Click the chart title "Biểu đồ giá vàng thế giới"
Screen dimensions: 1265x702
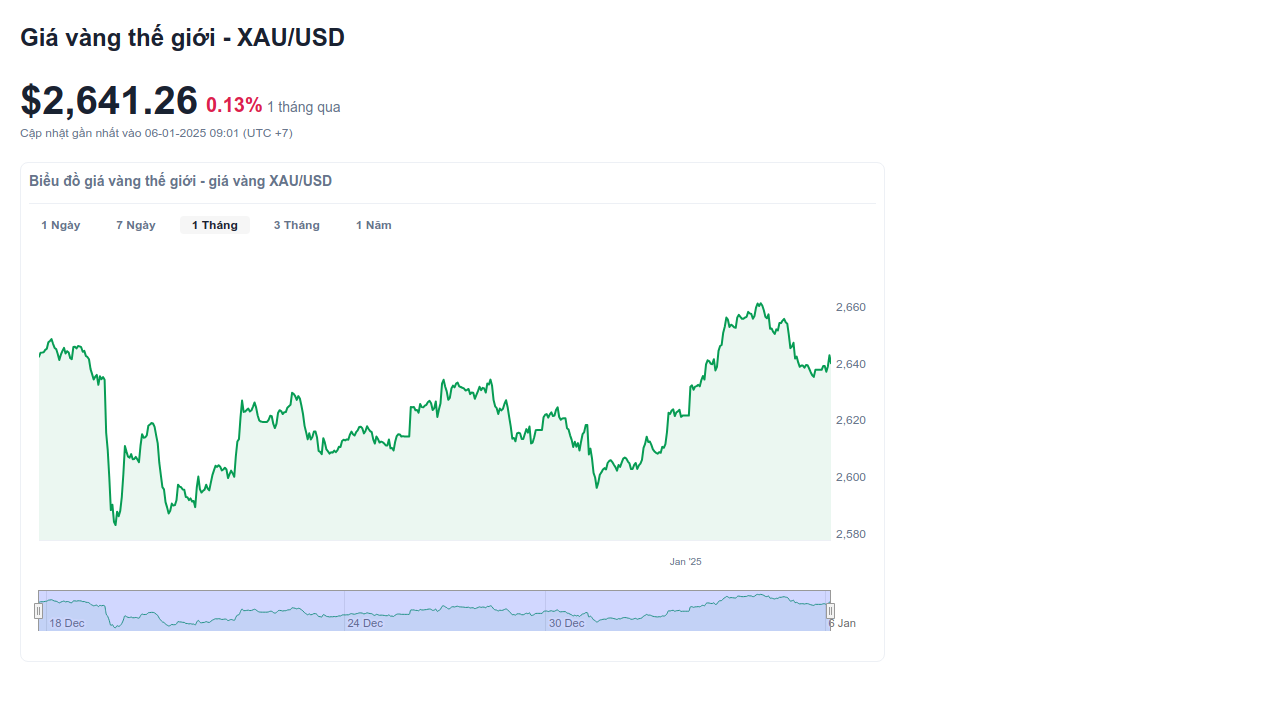tap(180, 181)
